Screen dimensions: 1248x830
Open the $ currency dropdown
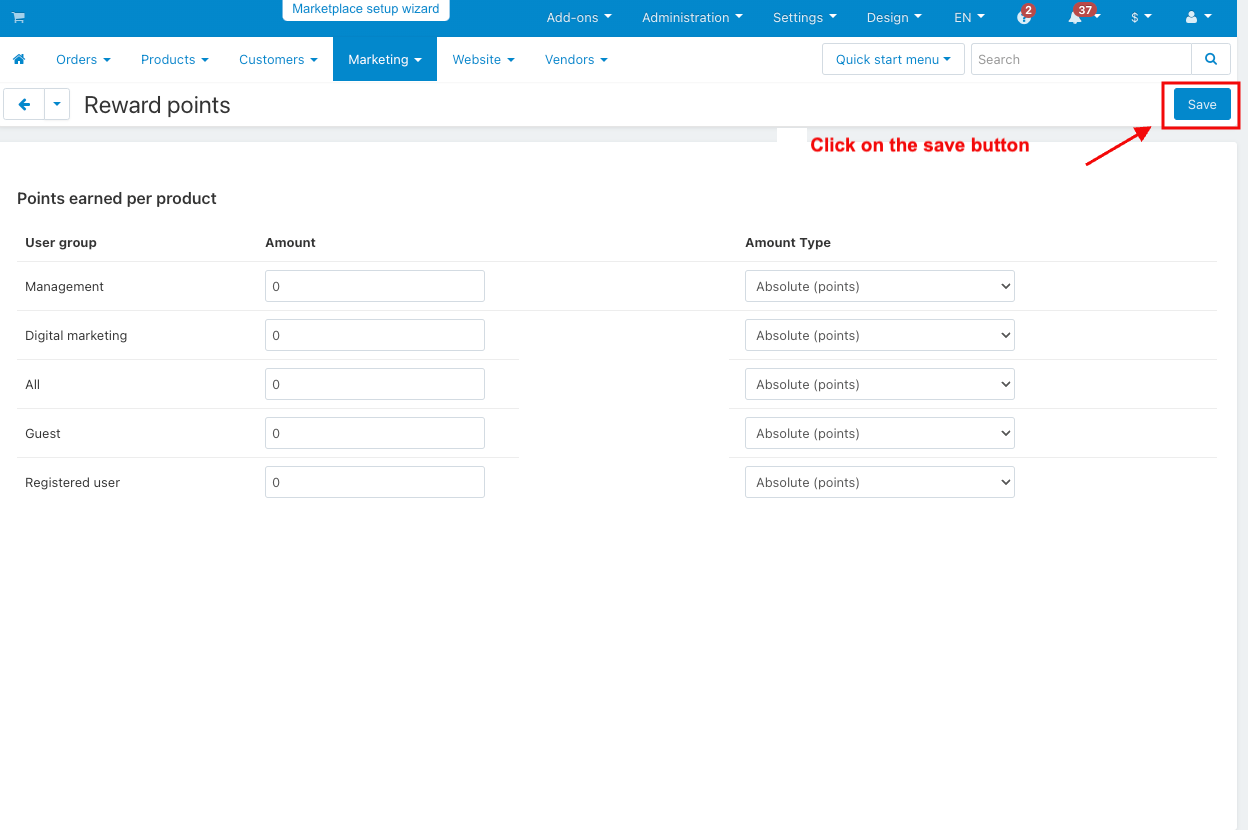(1141, 18)
